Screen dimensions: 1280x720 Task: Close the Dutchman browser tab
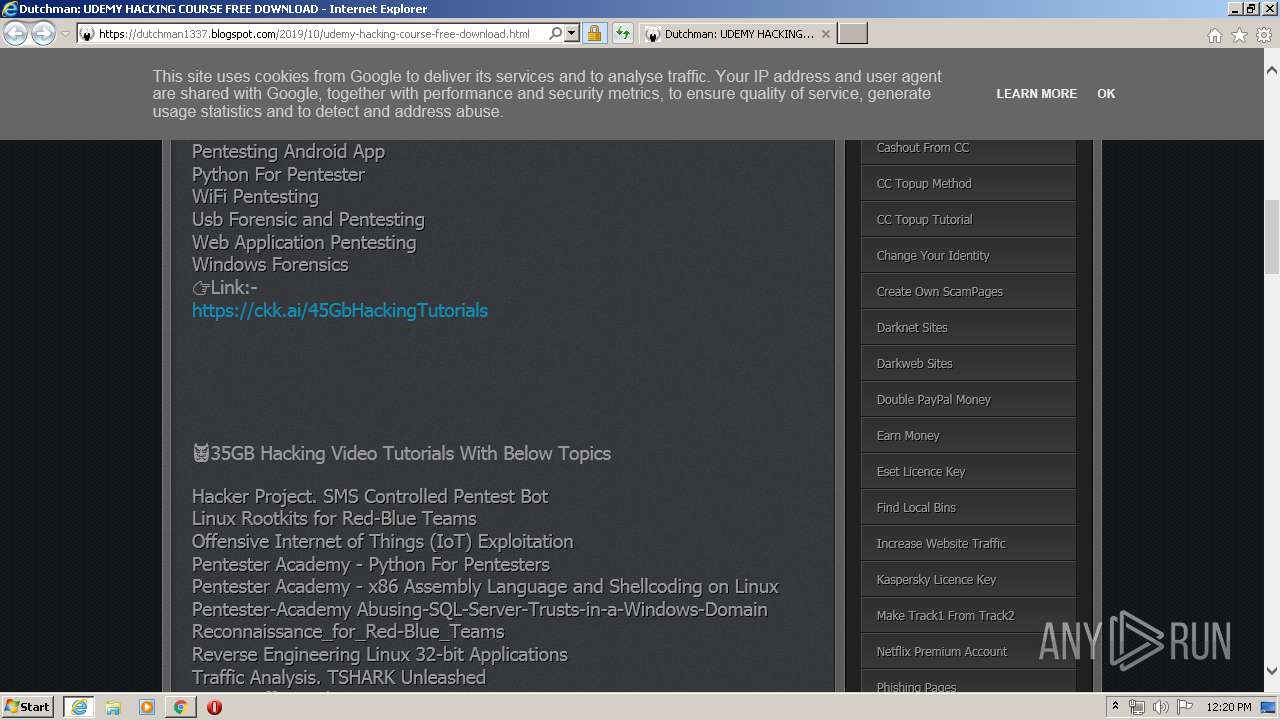point(826,34)
